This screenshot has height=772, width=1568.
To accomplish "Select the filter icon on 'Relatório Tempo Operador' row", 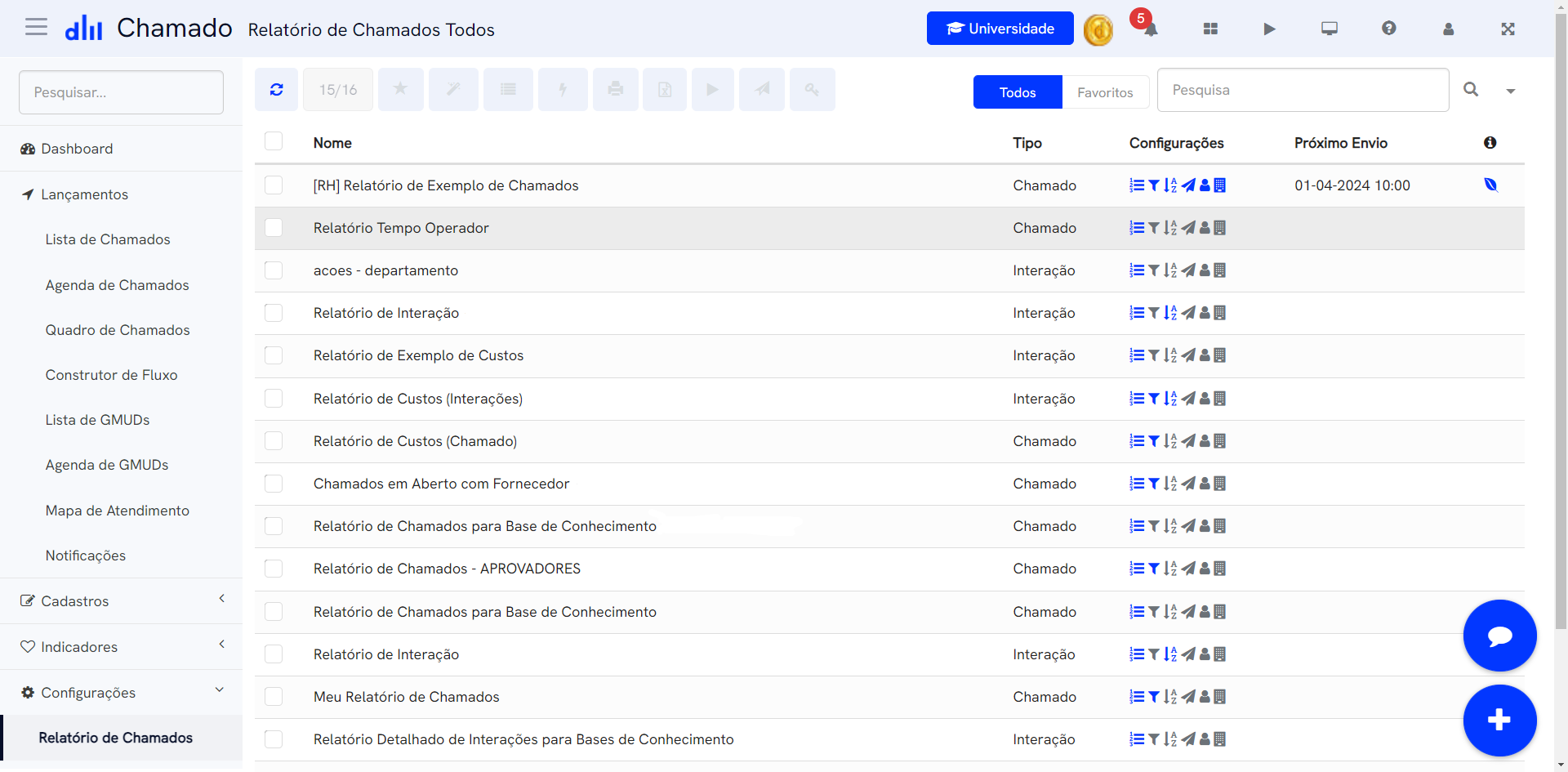I will (x=1154, y=228).
